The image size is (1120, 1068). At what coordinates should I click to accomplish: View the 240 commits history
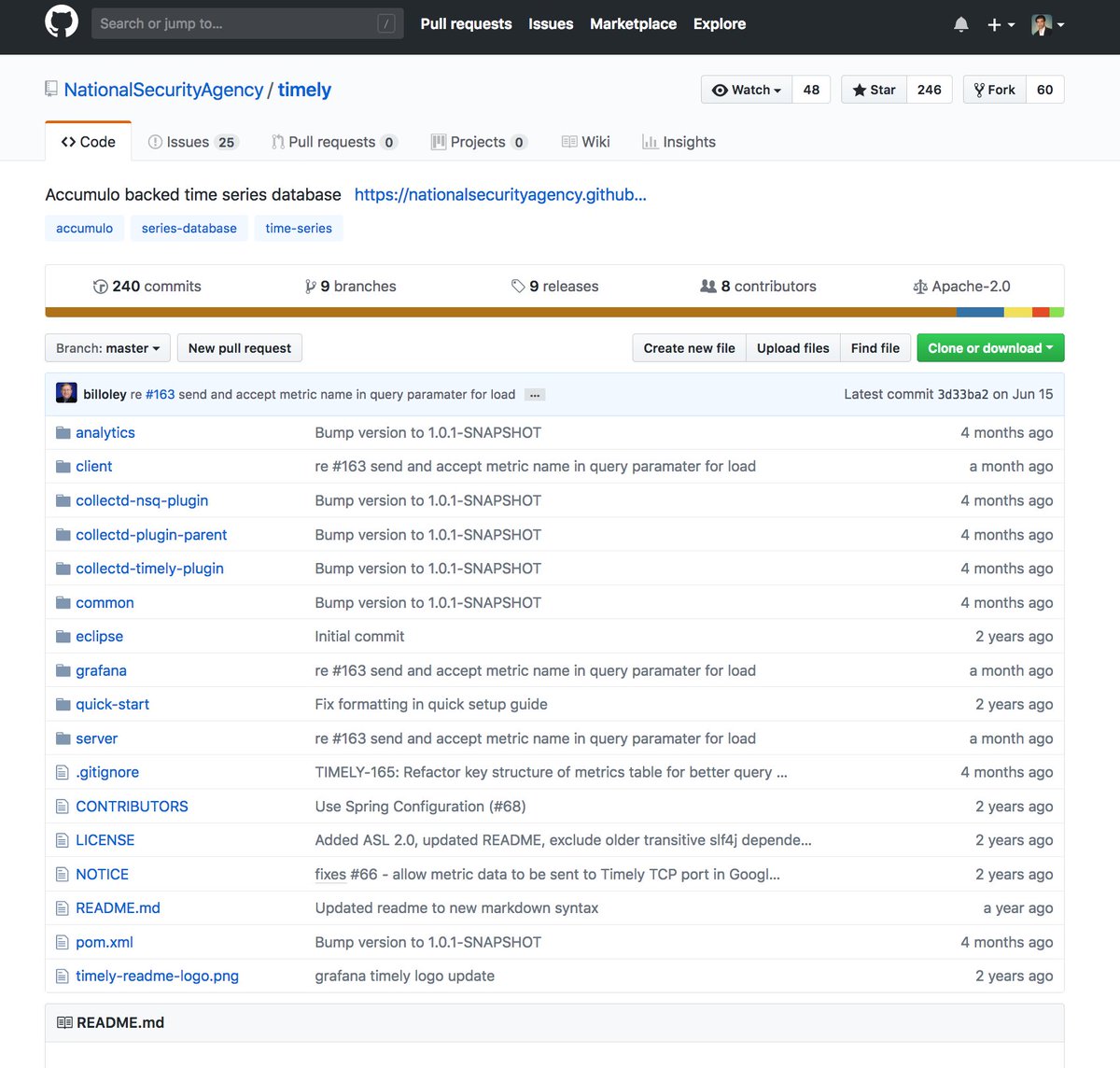(147, 287)
